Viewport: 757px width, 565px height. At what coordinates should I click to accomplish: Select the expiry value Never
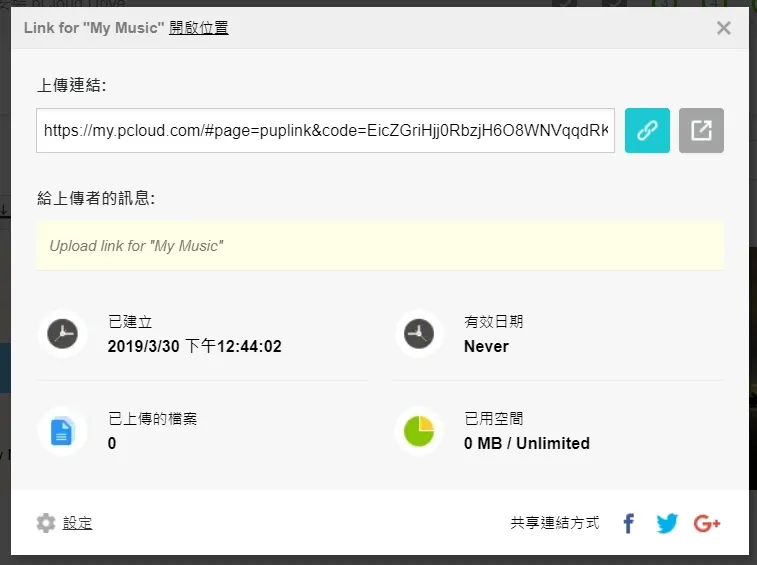click(486, 346)
